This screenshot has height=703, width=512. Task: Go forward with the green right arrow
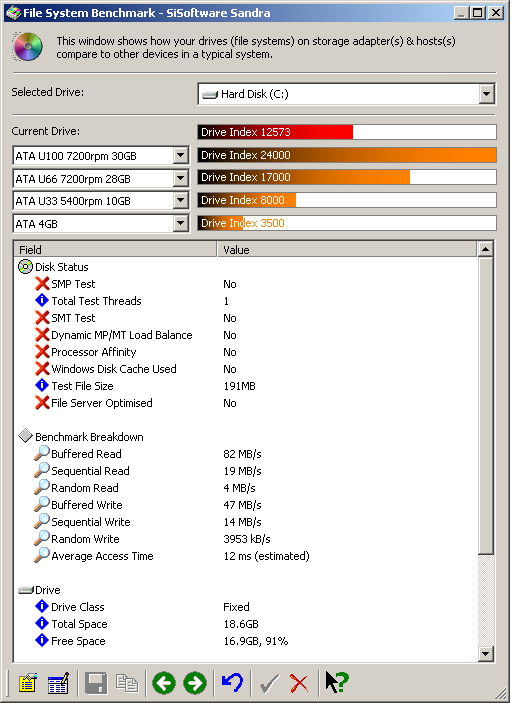coord(195,683)
